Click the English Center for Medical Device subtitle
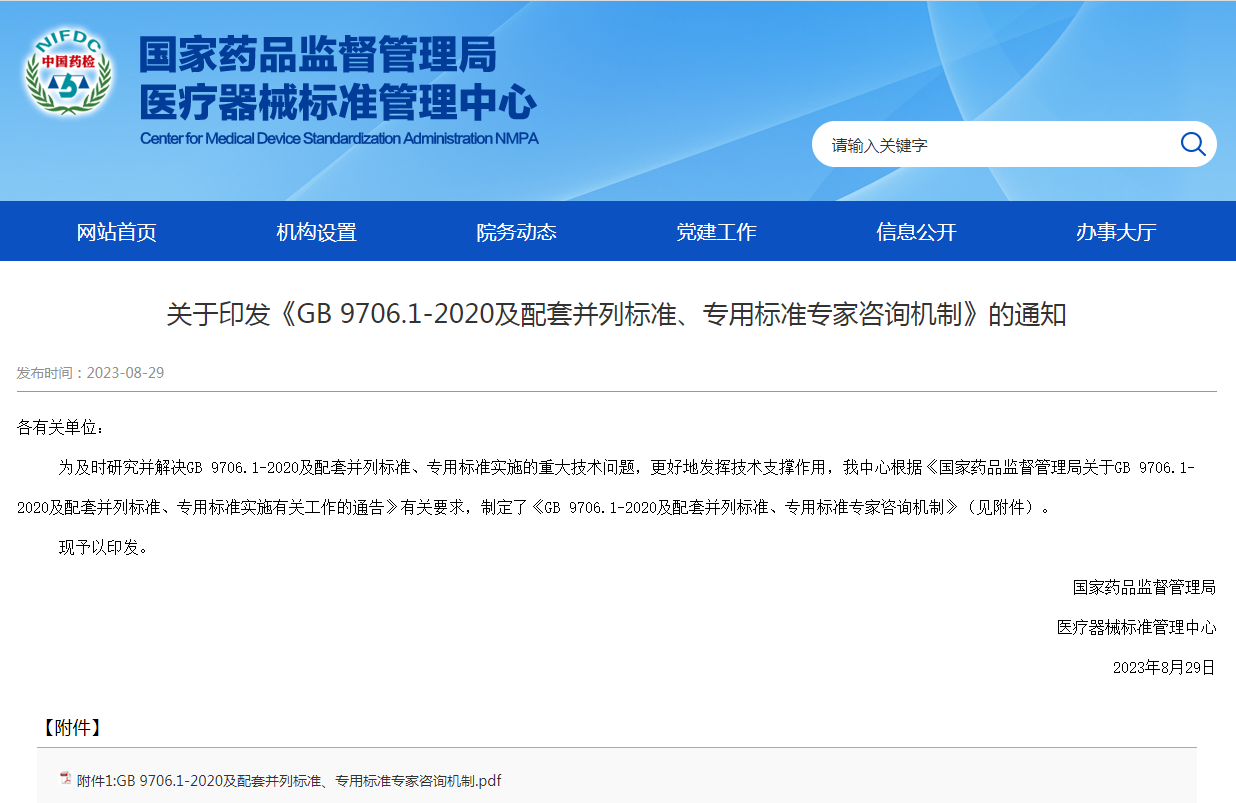 pyautogui.click(x=339, y=138)
